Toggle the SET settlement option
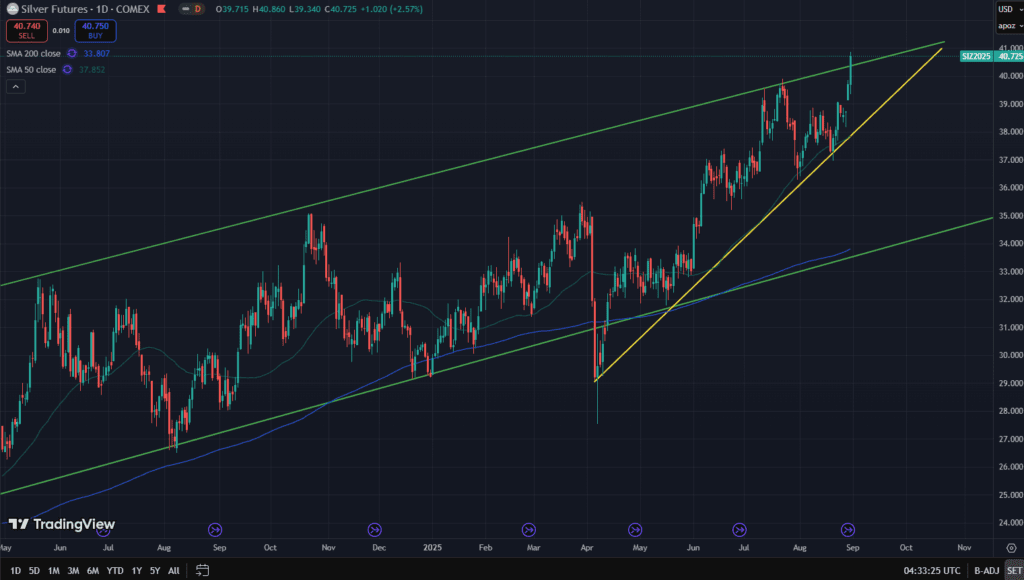1024x580 pixels. coord(1014,570)
